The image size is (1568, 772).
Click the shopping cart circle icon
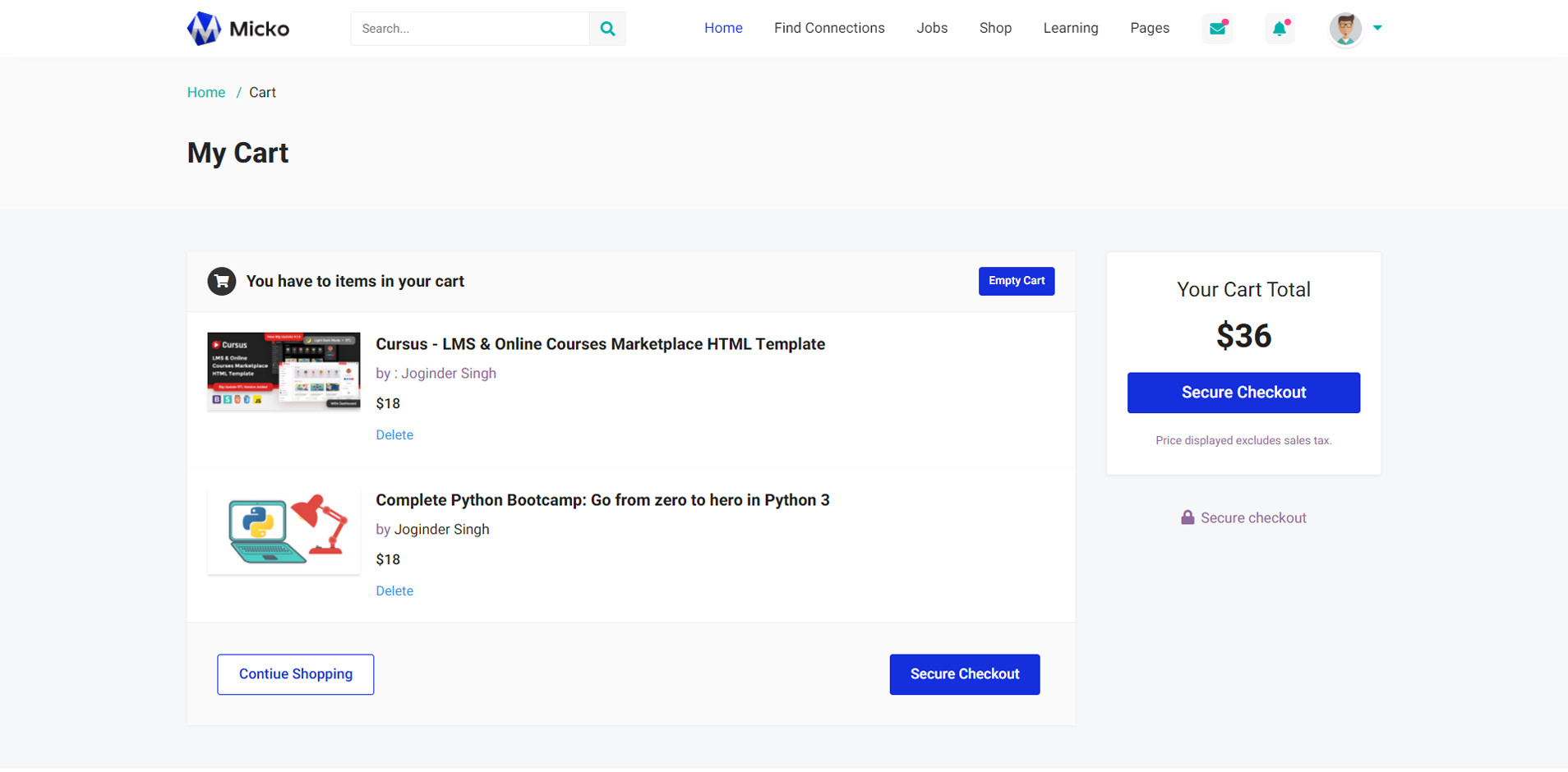222,281
